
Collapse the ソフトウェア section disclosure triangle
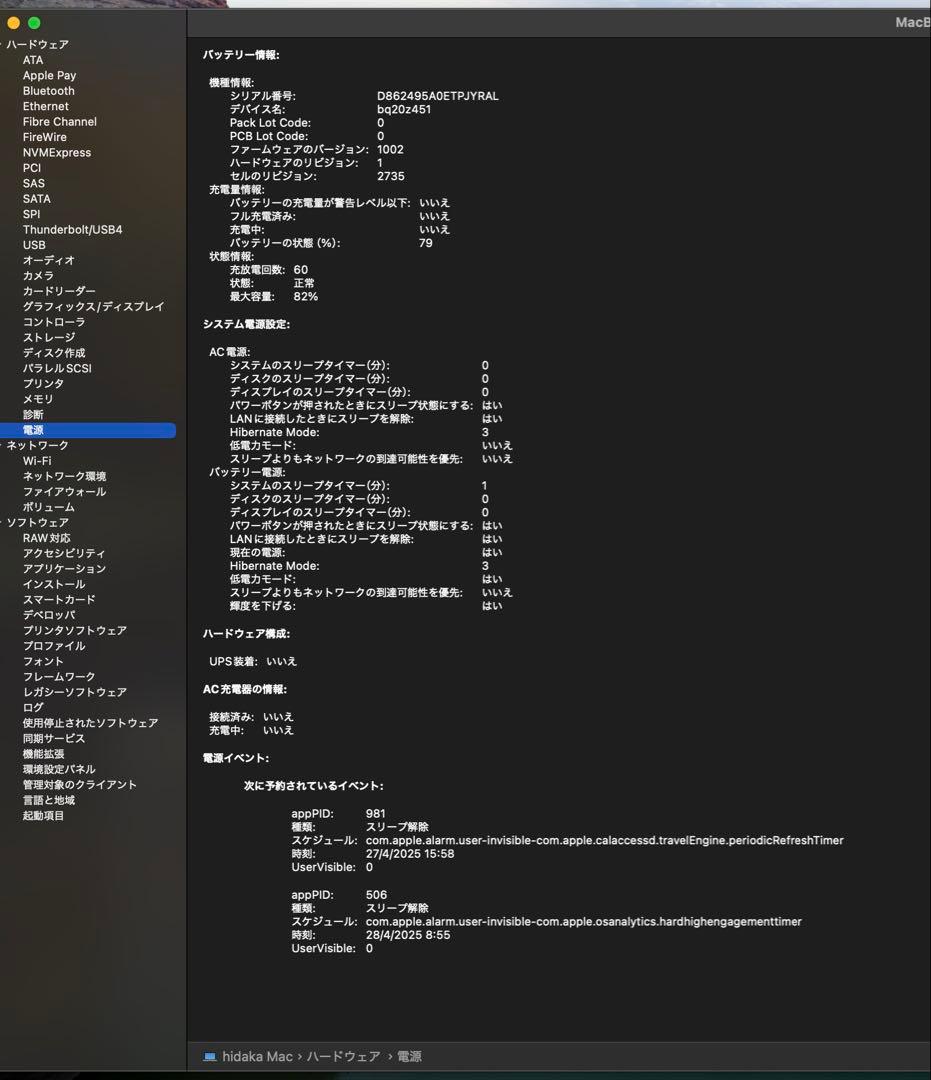pos(4,522)
